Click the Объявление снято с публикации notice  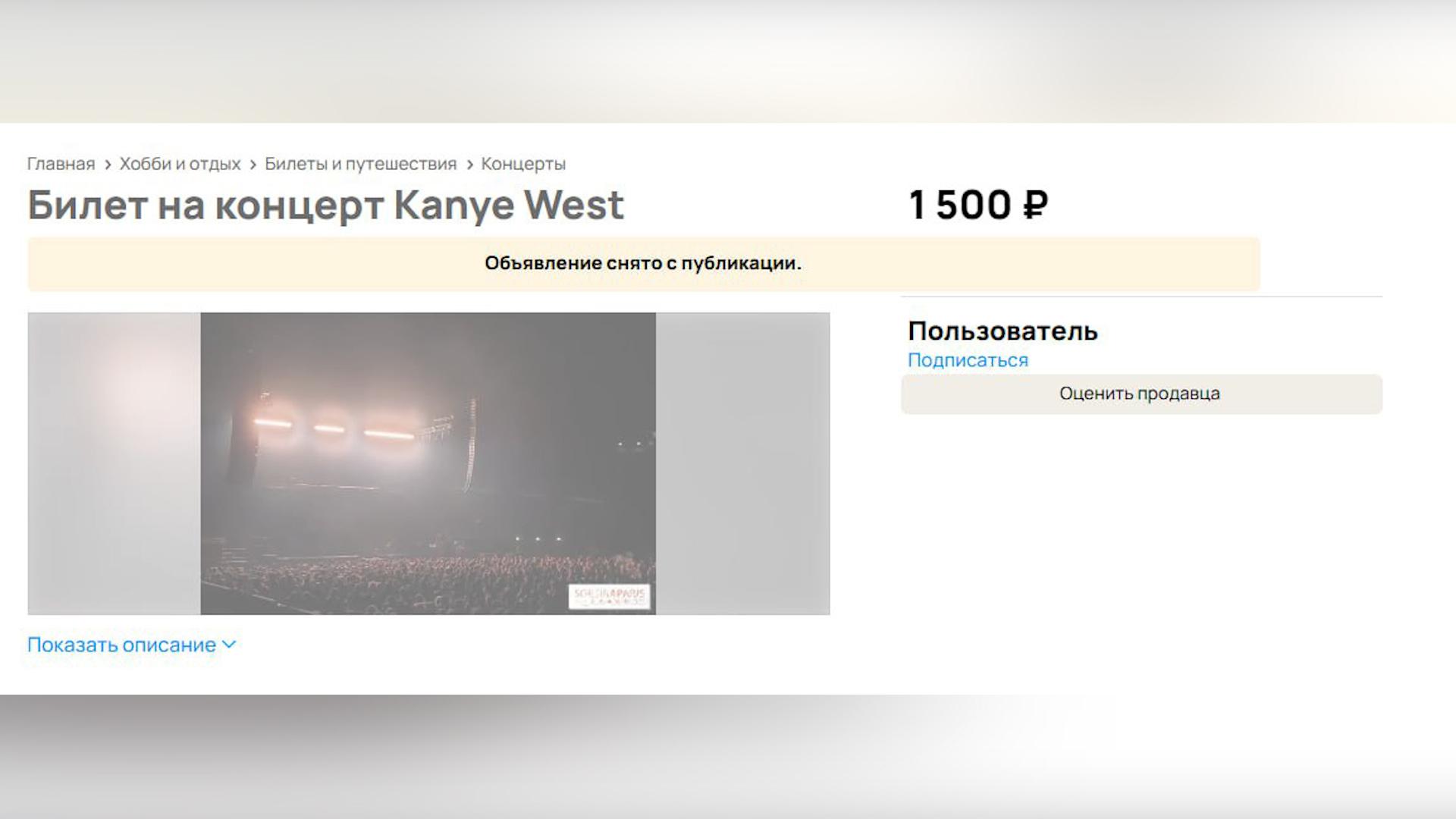[x=643, y=264]
